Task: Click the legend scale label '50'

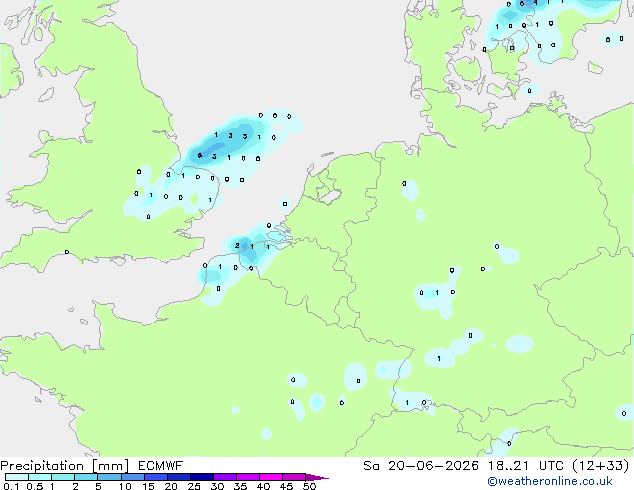Action: point(310,486)
